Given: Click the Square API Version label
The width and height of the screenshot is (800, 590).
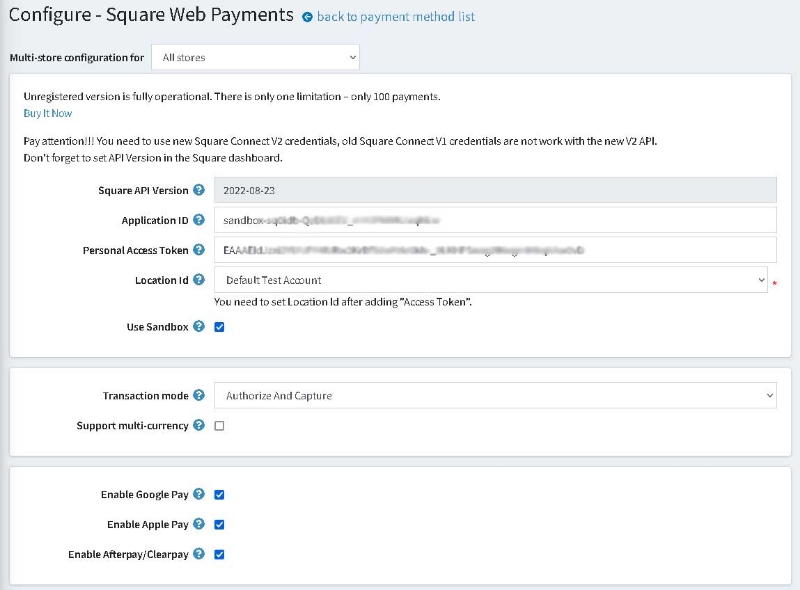Looking at the screenshot, I should [143, 191].
